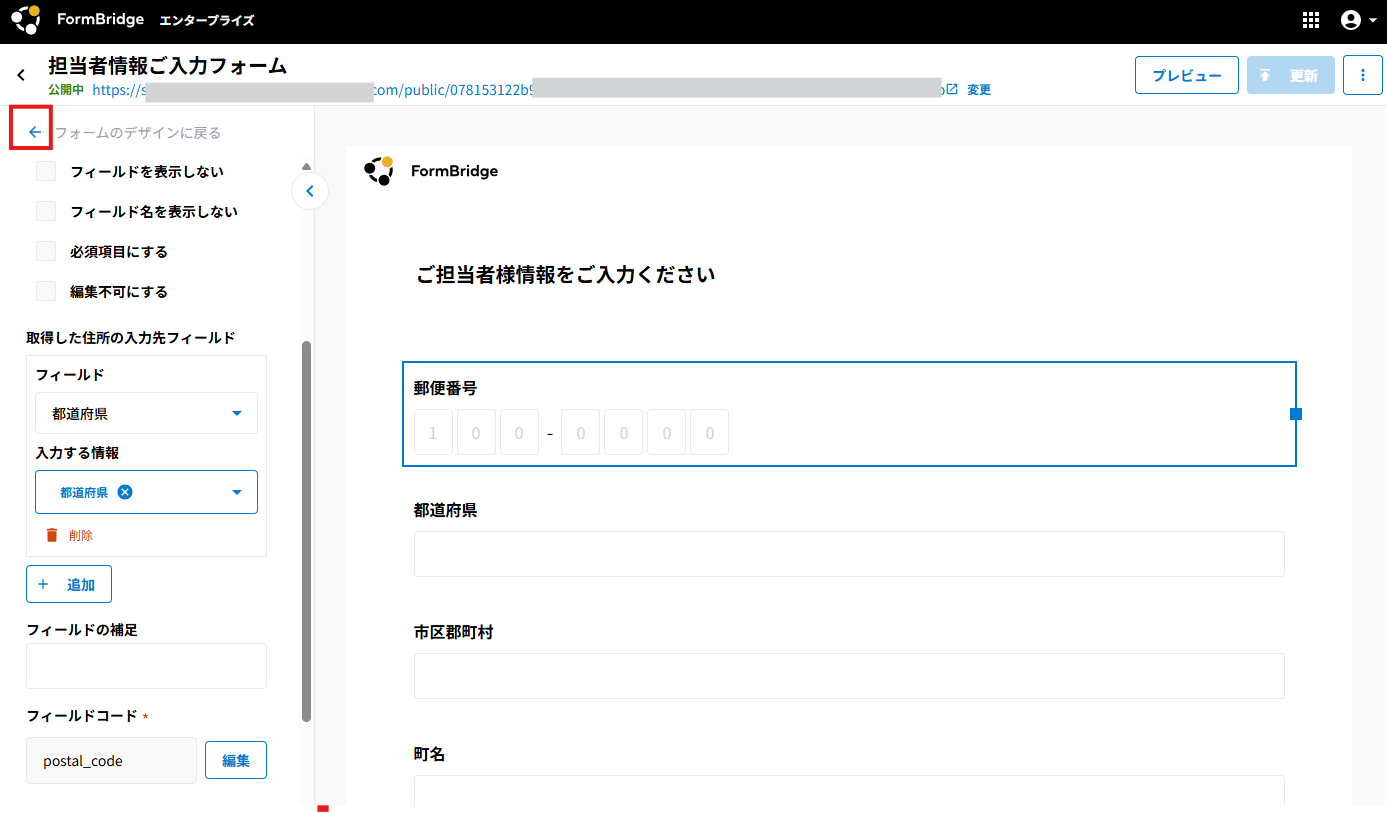Screen dimensions: 1387x813
Task: Remove the 都道府県 chip with x icon
Action: (125, 492)
